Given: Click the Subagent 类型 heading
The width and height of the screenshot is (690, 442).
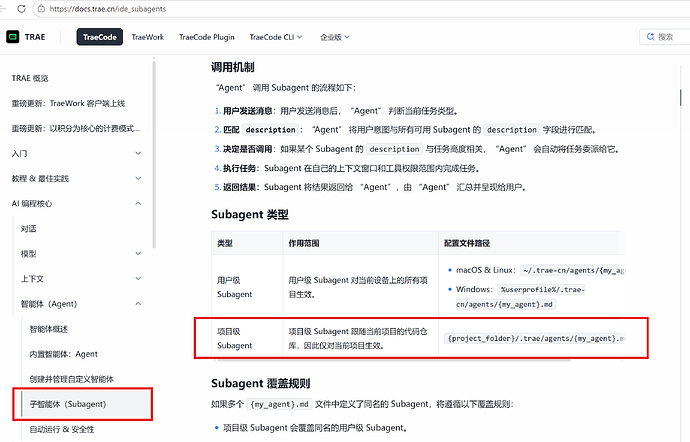Looking at the screenshot, I should pos(250,214).
